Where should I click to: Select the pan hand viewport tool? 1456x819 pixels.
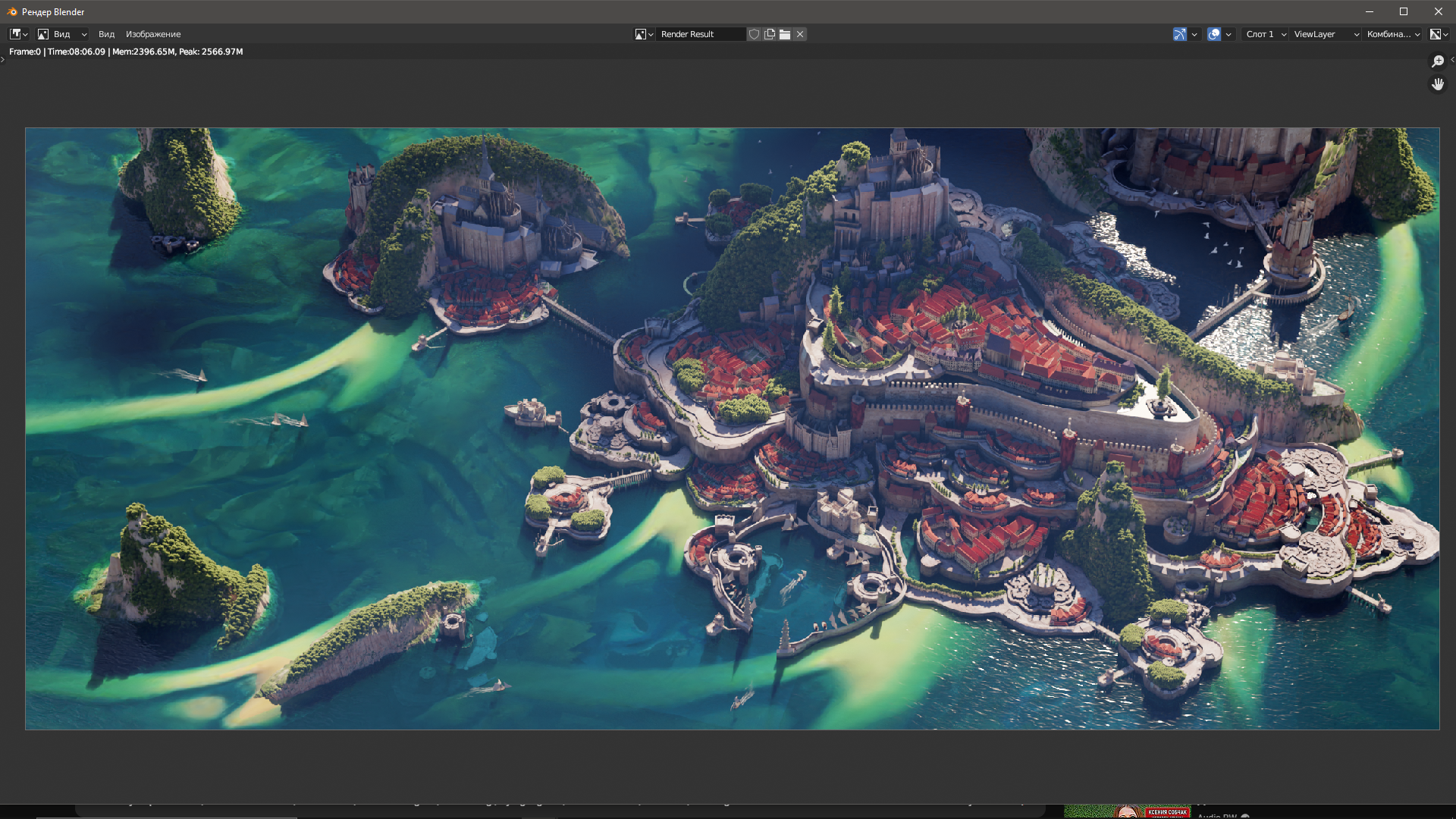click(x=1438, y=84)
